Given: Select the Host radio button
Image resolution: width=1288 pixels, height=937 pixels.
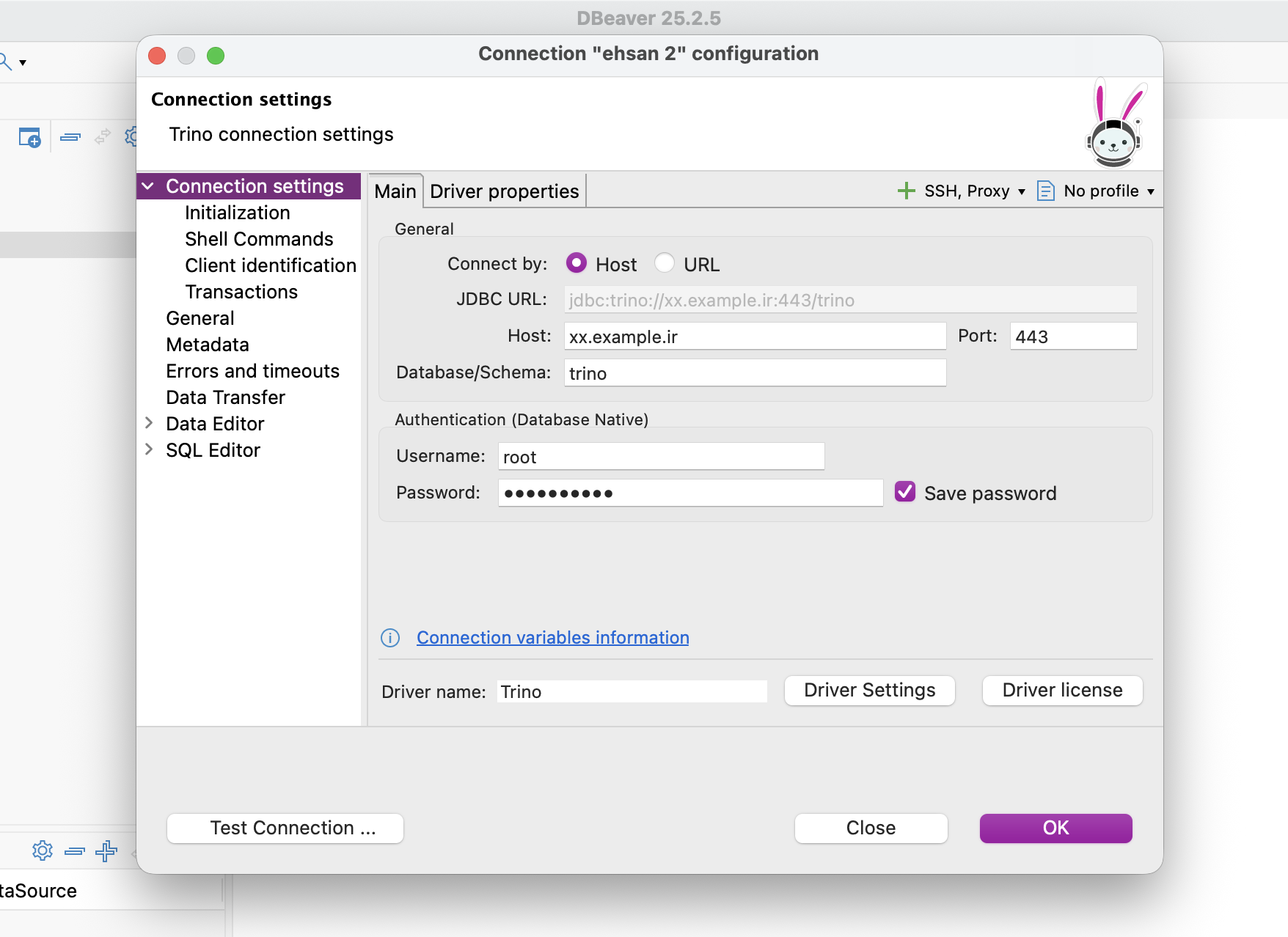Looking at the screenshot, I should 577,263.
